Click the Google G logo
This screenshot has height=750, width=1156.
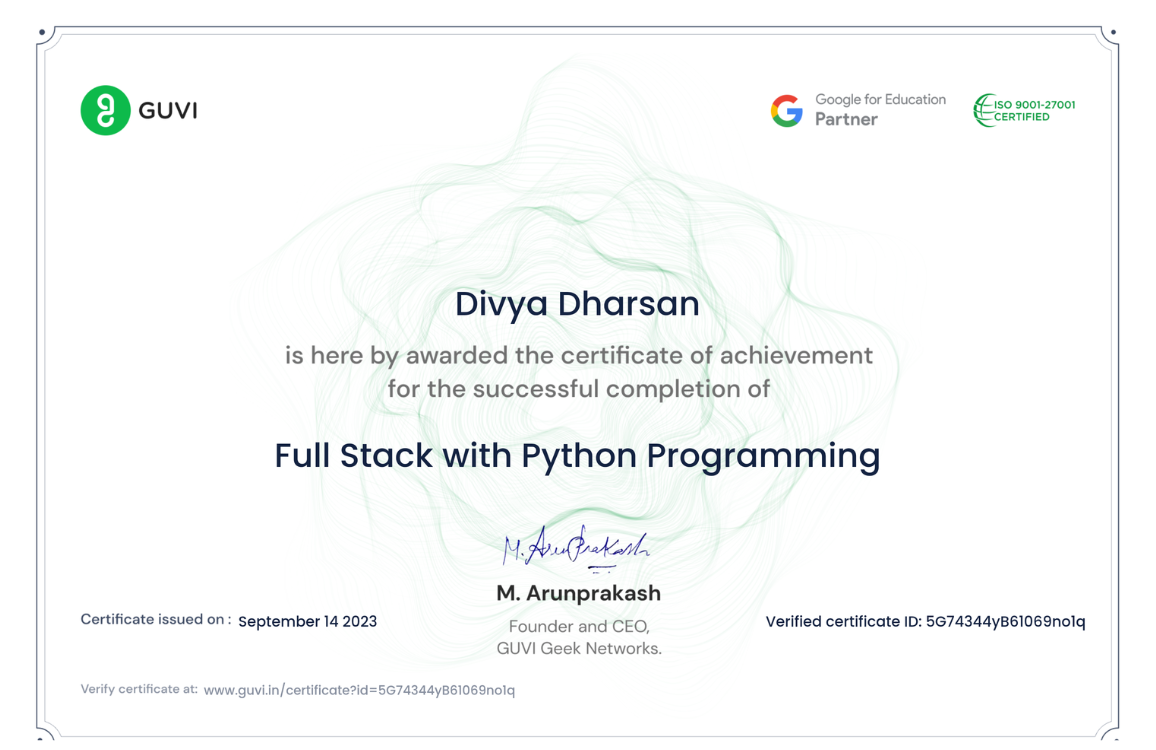click(x=787, y=111)
